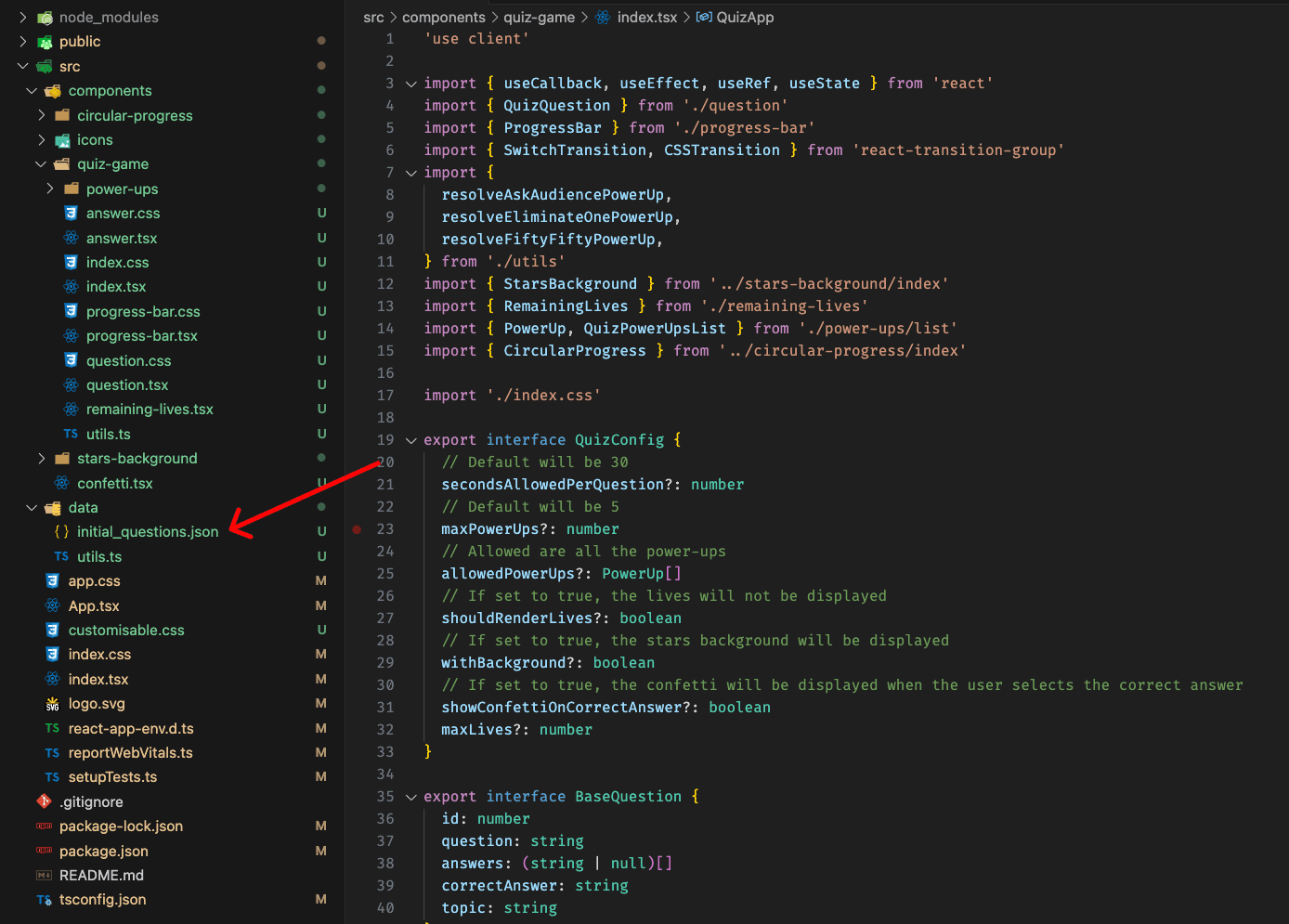The height and width of the screenshot is (924, 1289).
Task: Click the line number 17 in gutter
Action: click(385, 396)
